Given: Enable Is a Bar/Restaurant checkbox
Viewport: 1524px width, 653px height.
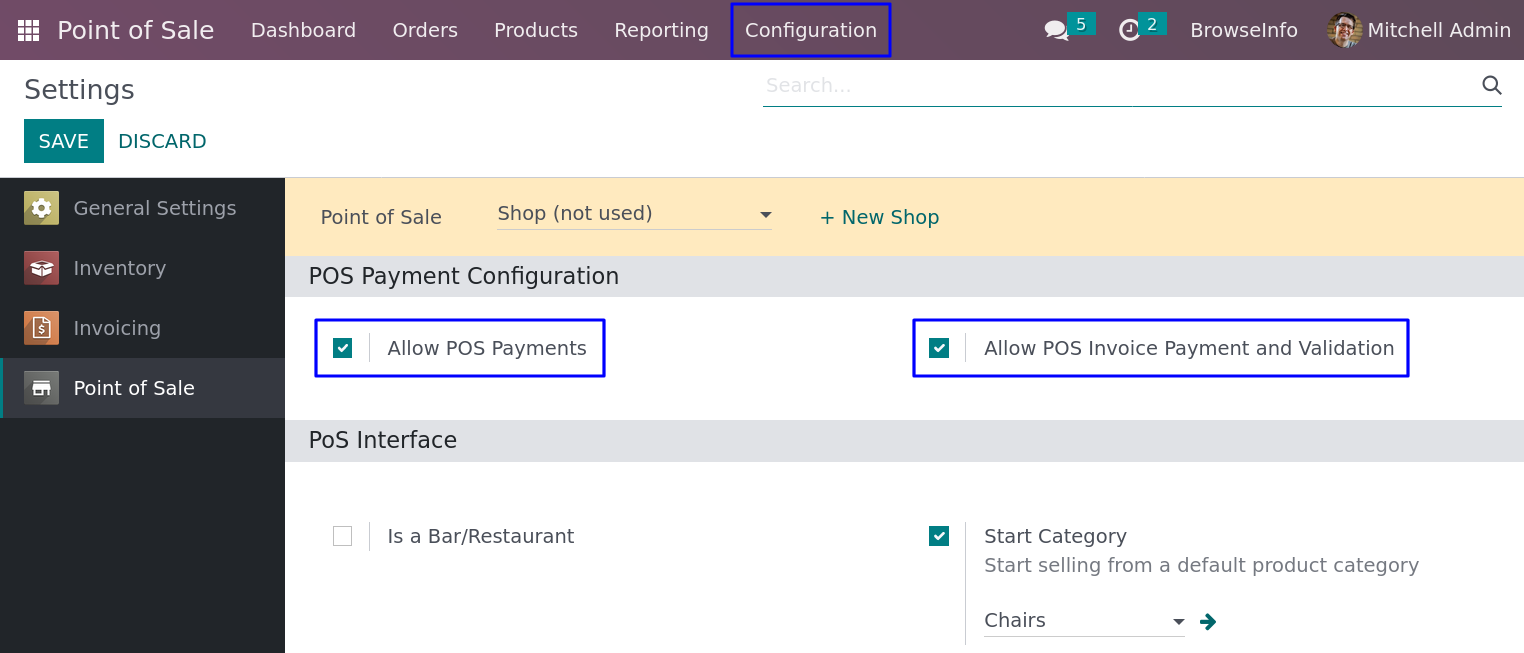Looking at the screenshot, I should (x=342, y=536).
